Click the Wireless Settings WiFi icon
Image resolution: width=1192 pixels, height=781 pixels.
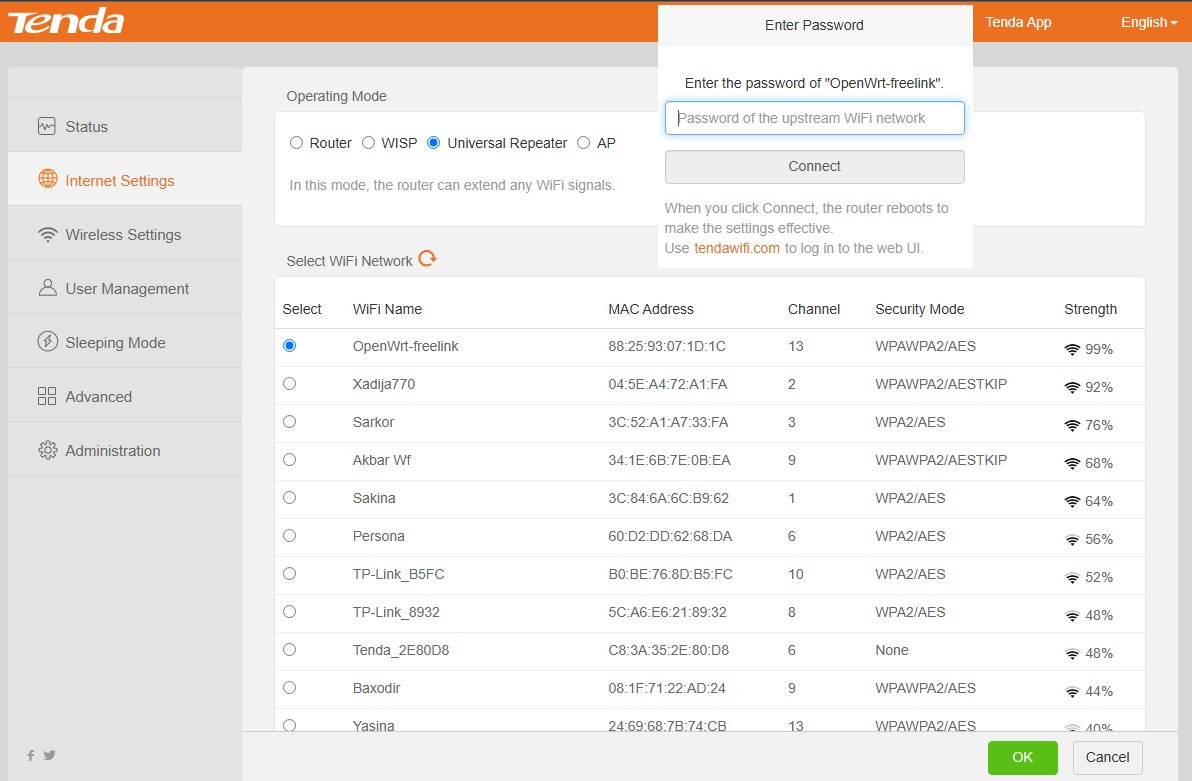[47, 235]
